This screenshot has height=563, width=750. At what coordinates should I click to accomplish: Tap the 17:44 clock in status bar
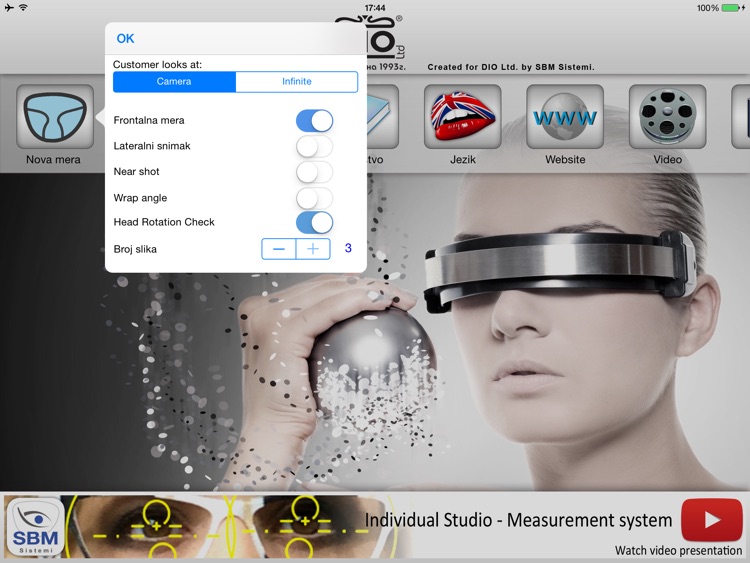pos(375,8)
